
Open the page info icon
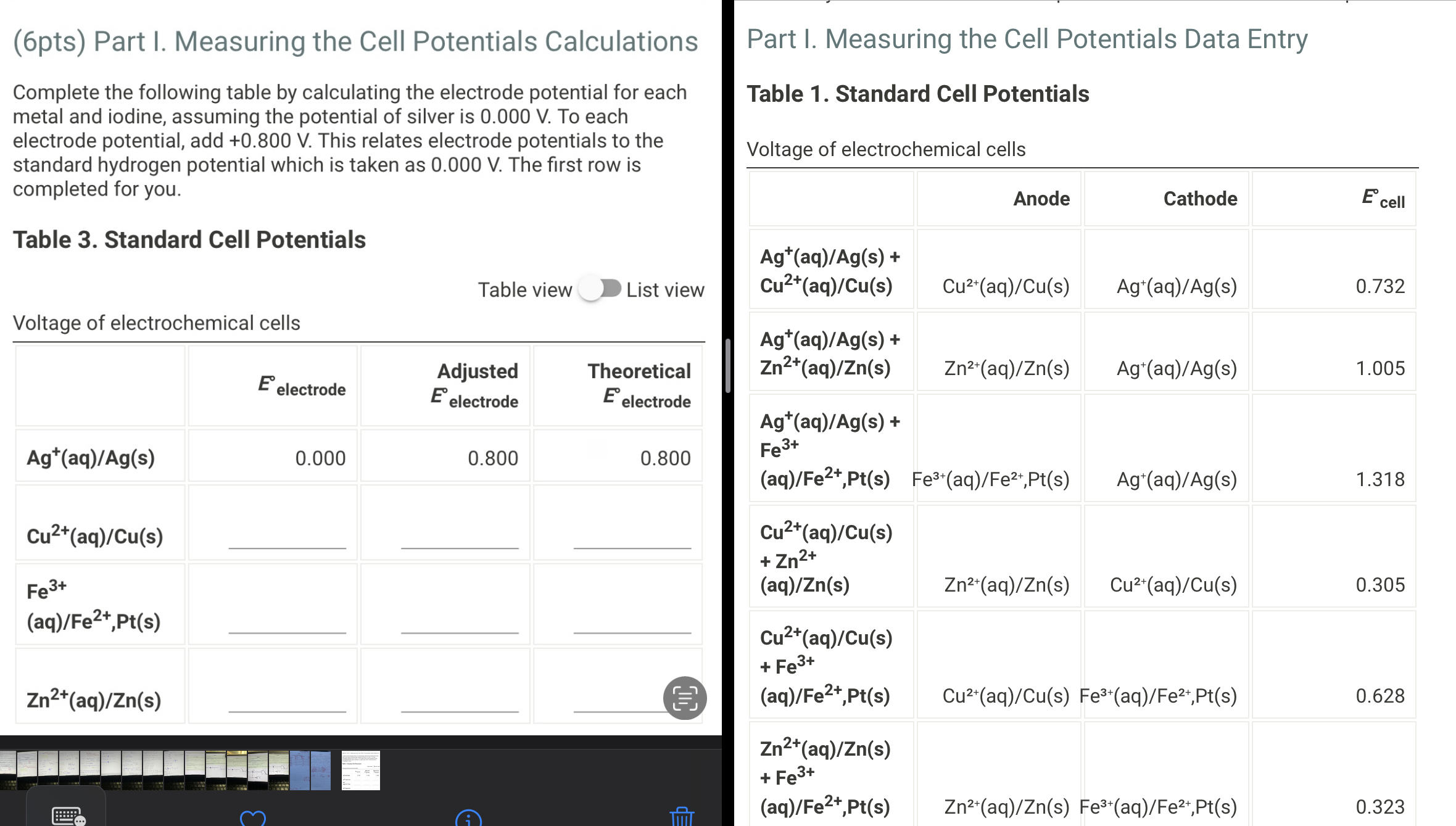pyautogui.click(x=469, y=820)
